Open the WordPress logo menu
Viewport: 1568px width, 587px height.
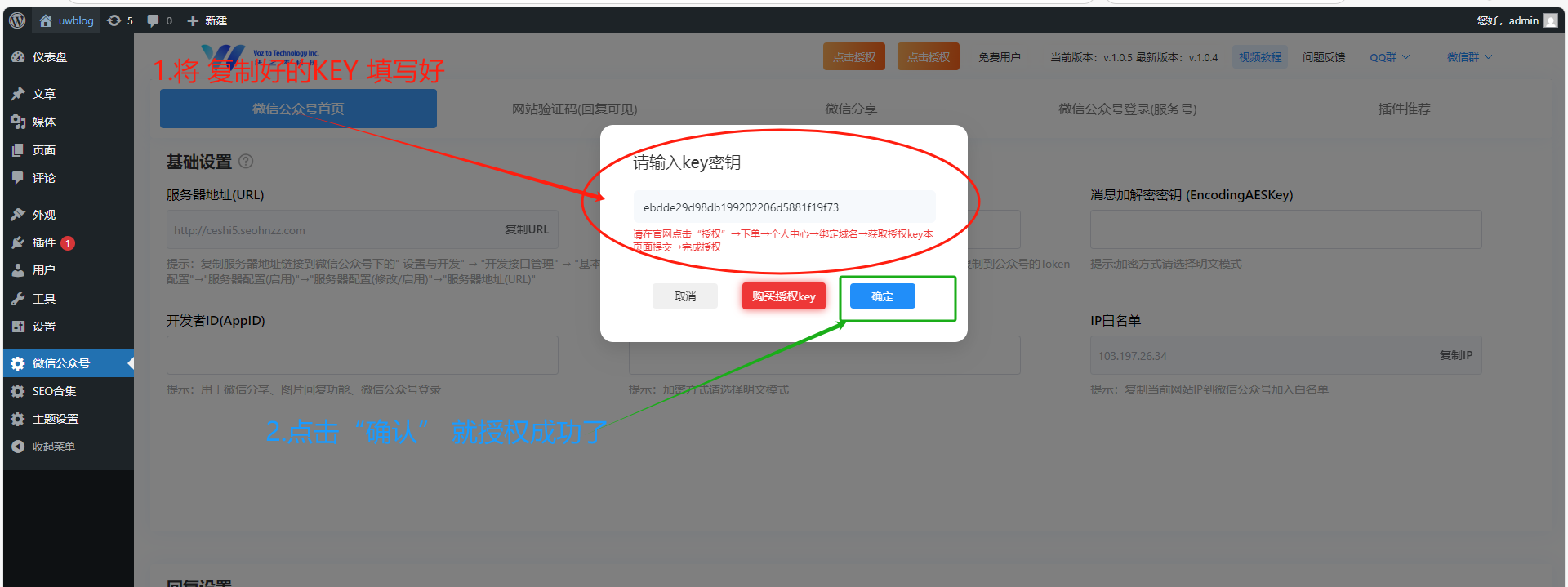pyautogui.click(x=17, y=20)
